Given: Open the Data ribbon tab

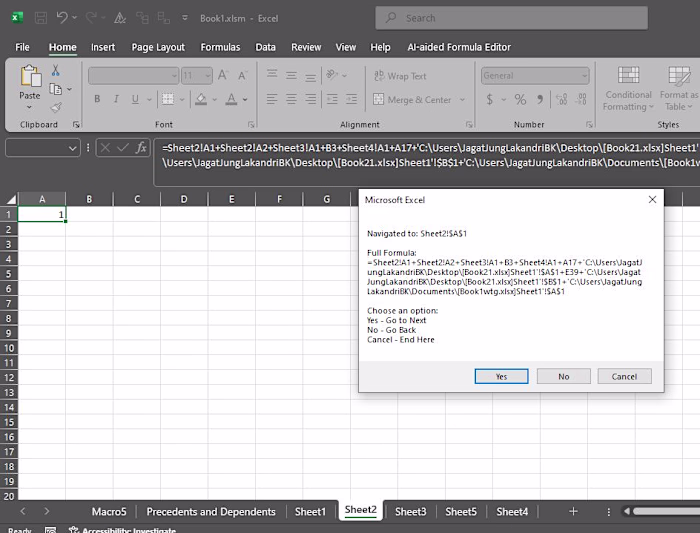Looking at the screenshot, I should 265,47.
